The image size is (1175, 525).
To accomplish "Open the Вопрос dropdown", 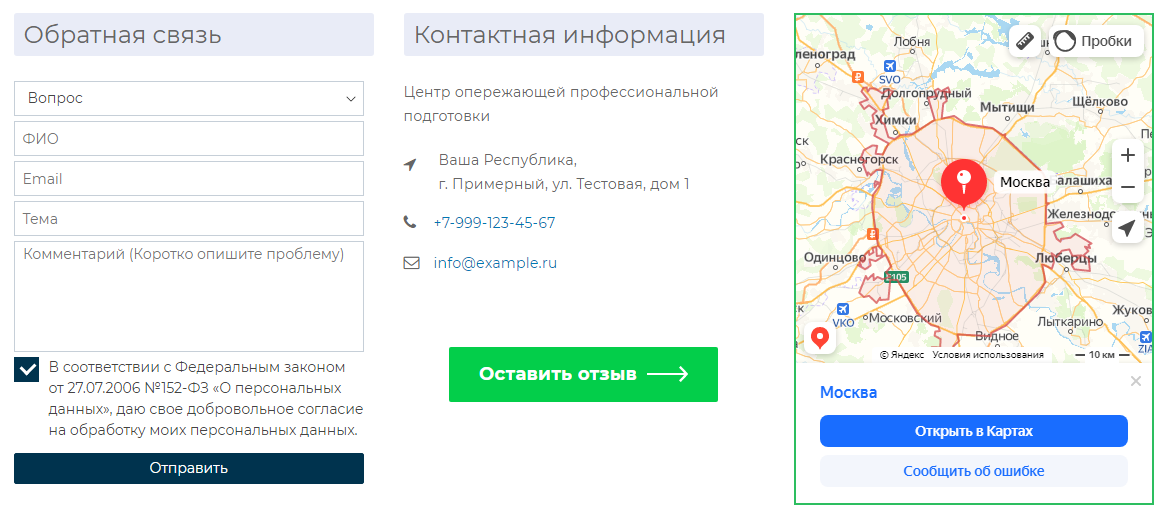I will [x=189, y=99].
